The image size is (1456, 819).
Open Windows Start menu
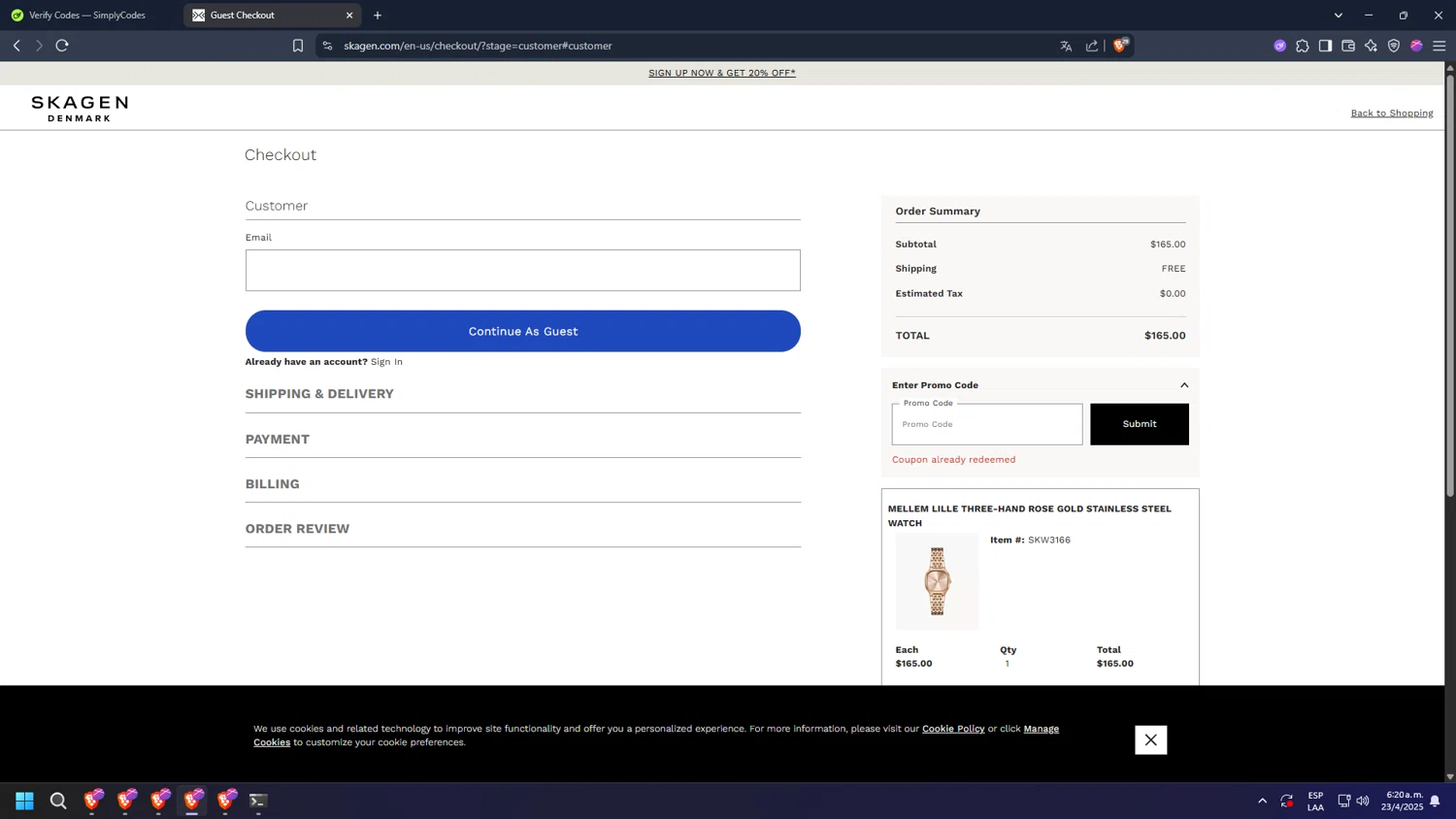25,801
